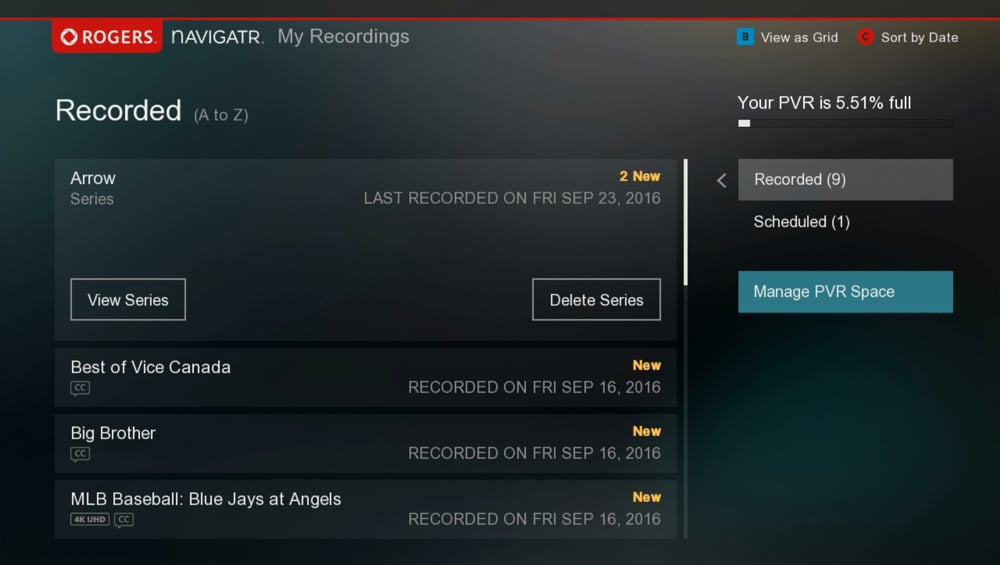
Task: Click the left chevron beside Recorded (9)
Action: [x=721, y=180]
